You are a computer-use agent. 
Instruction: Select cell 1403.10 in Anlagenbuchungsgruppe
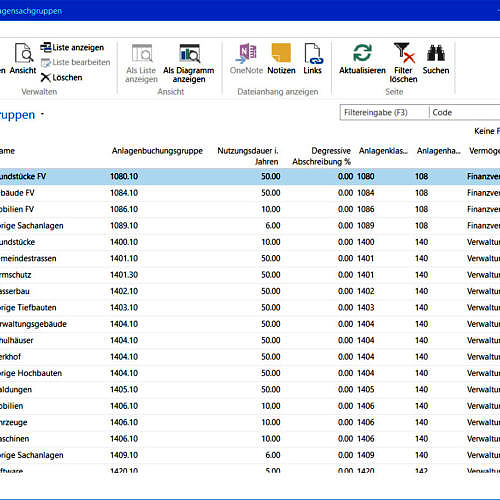pyautogui.click(x=124, y=307)
